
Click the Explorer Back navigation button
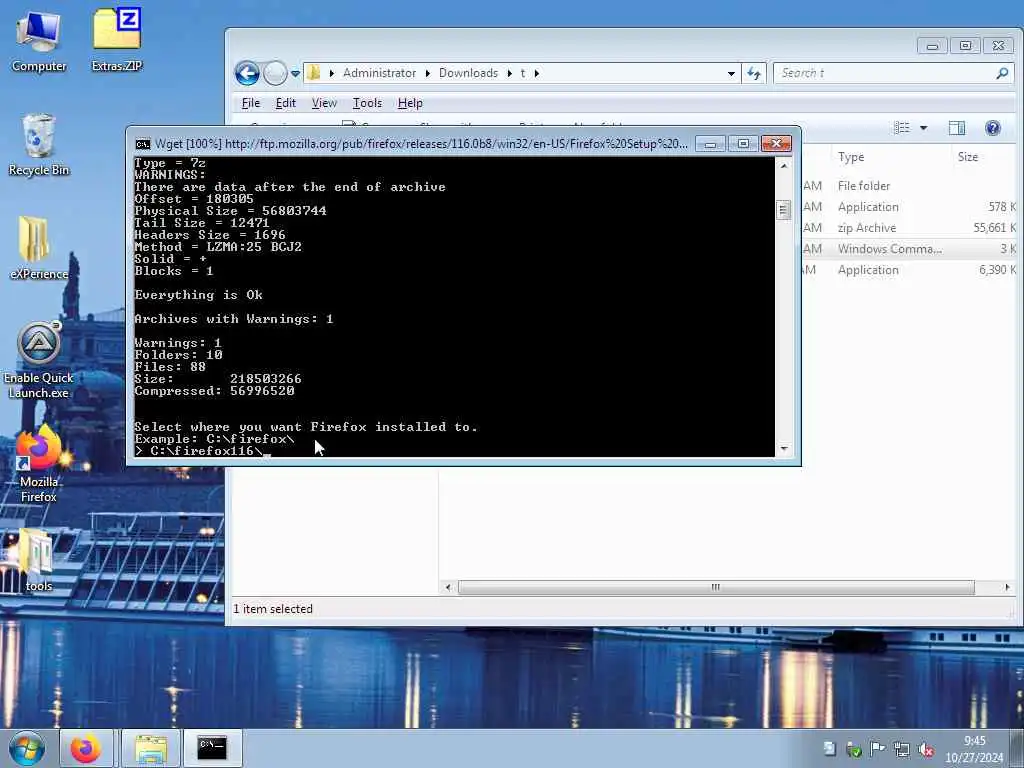click(x=247, y=73)
